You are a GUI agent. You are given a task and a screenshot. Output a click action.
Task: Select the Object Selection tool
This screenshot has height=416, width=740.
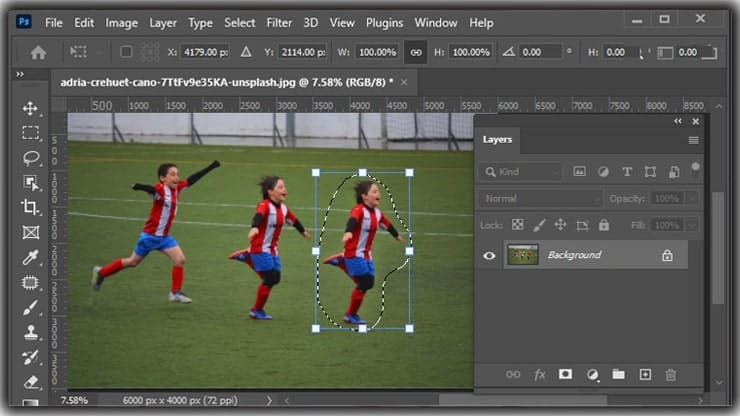(x=31, y=183)
